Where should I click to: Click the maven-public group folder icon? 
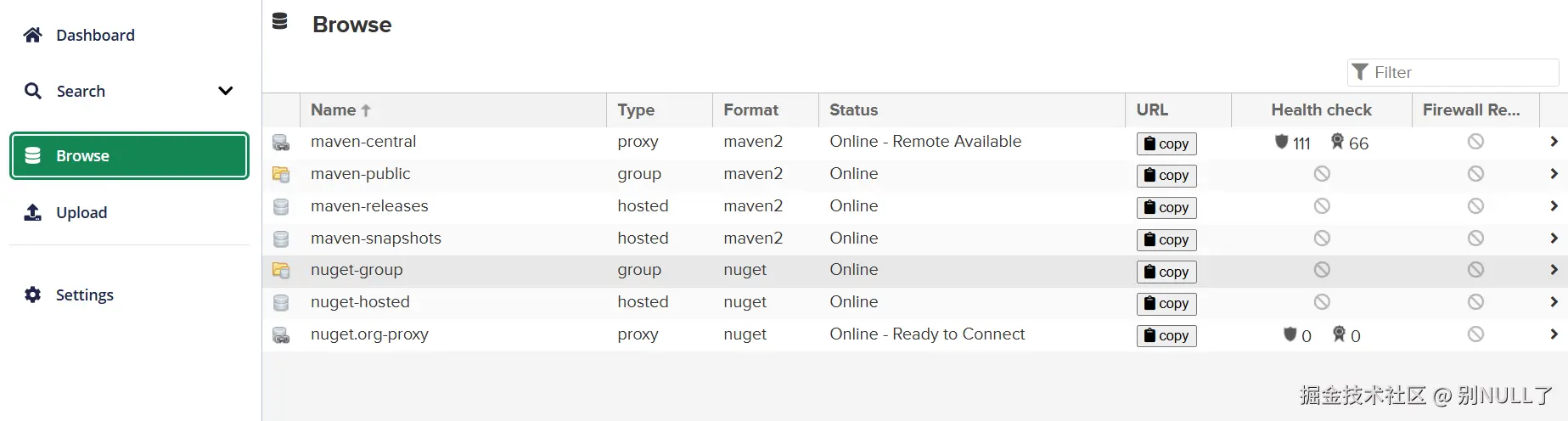pos(281,175)
